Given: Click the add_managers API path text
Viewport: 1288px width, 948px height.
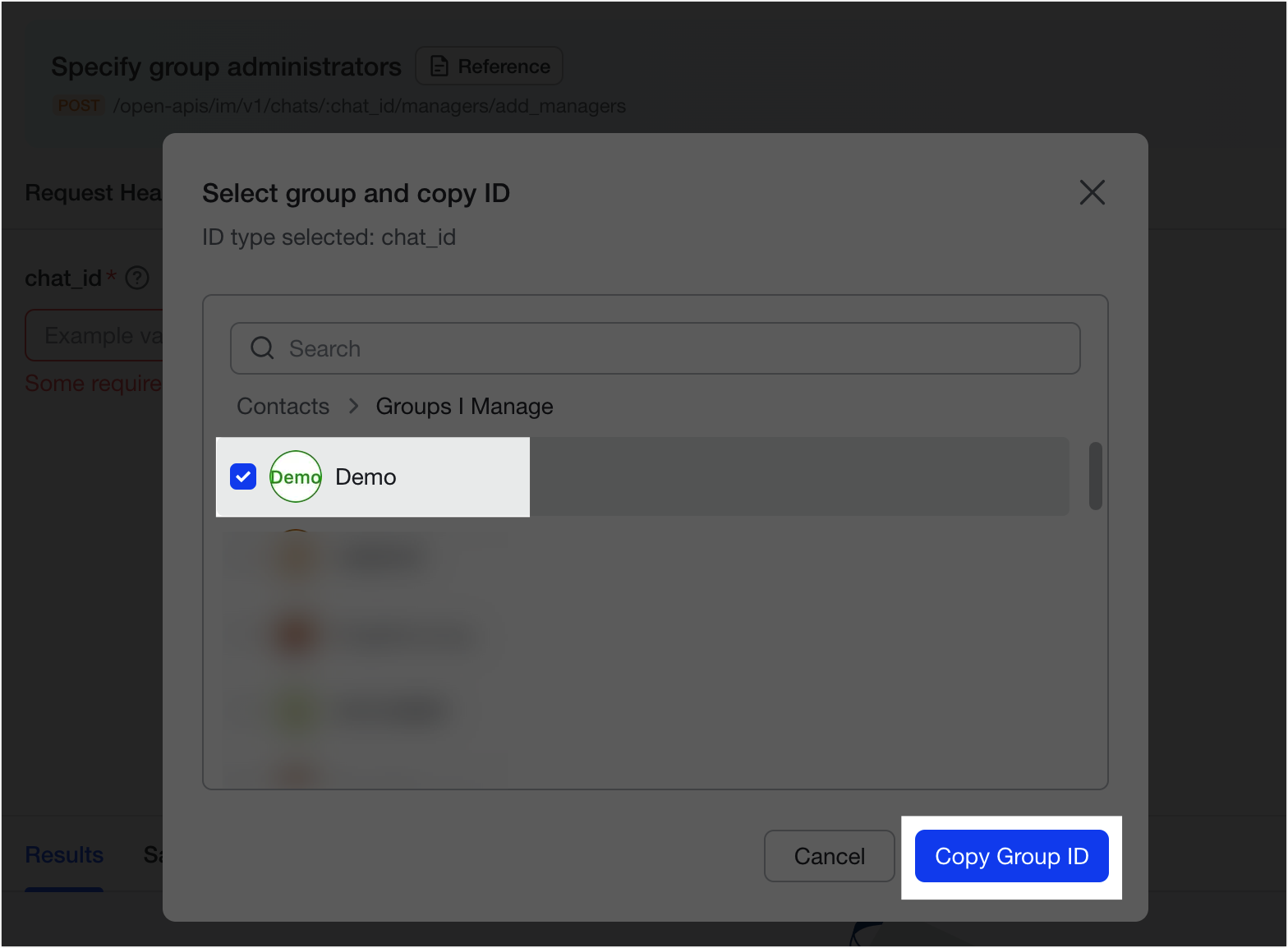Looking at the screenshot, I should 369,106.
